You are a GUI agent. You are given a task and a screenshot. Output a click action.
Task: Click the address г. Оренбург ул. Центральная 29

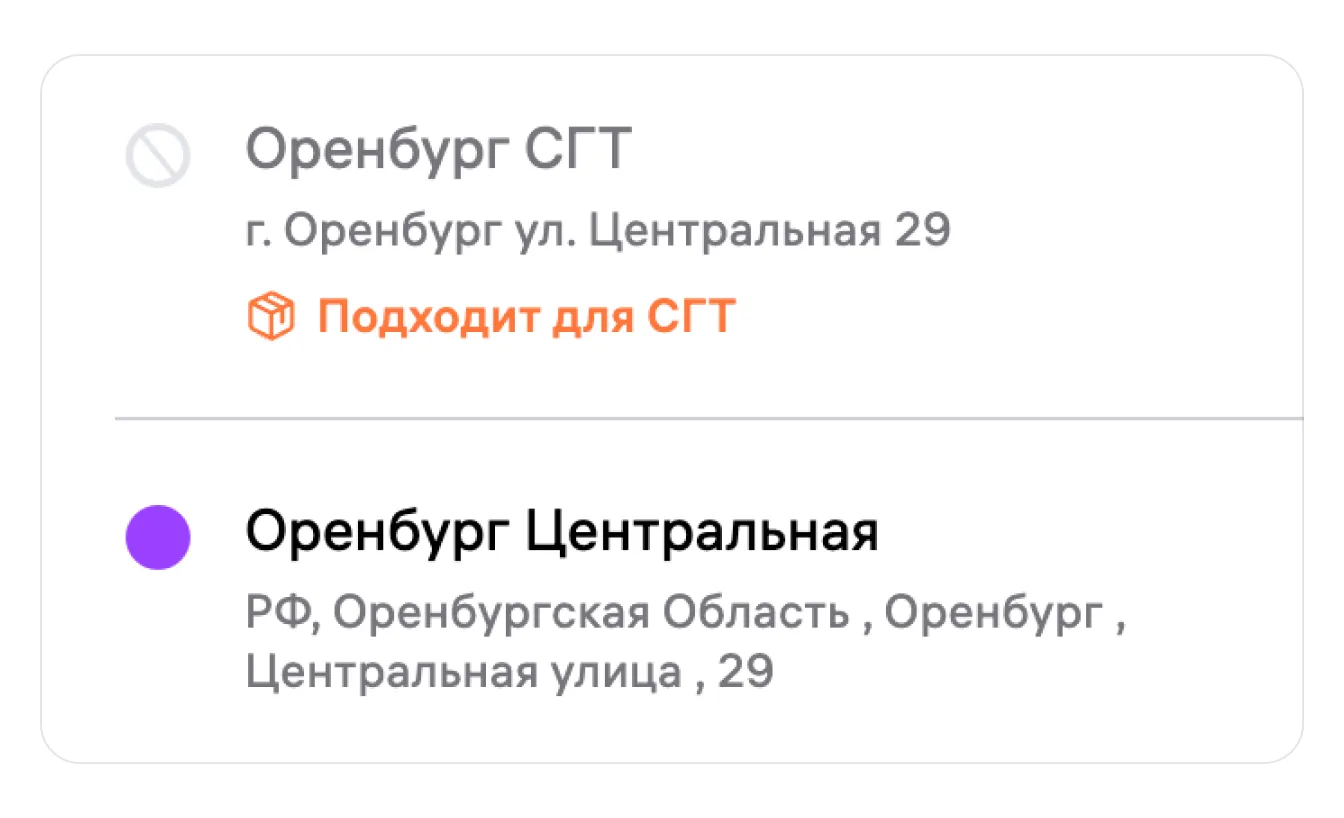click(598, 232)
